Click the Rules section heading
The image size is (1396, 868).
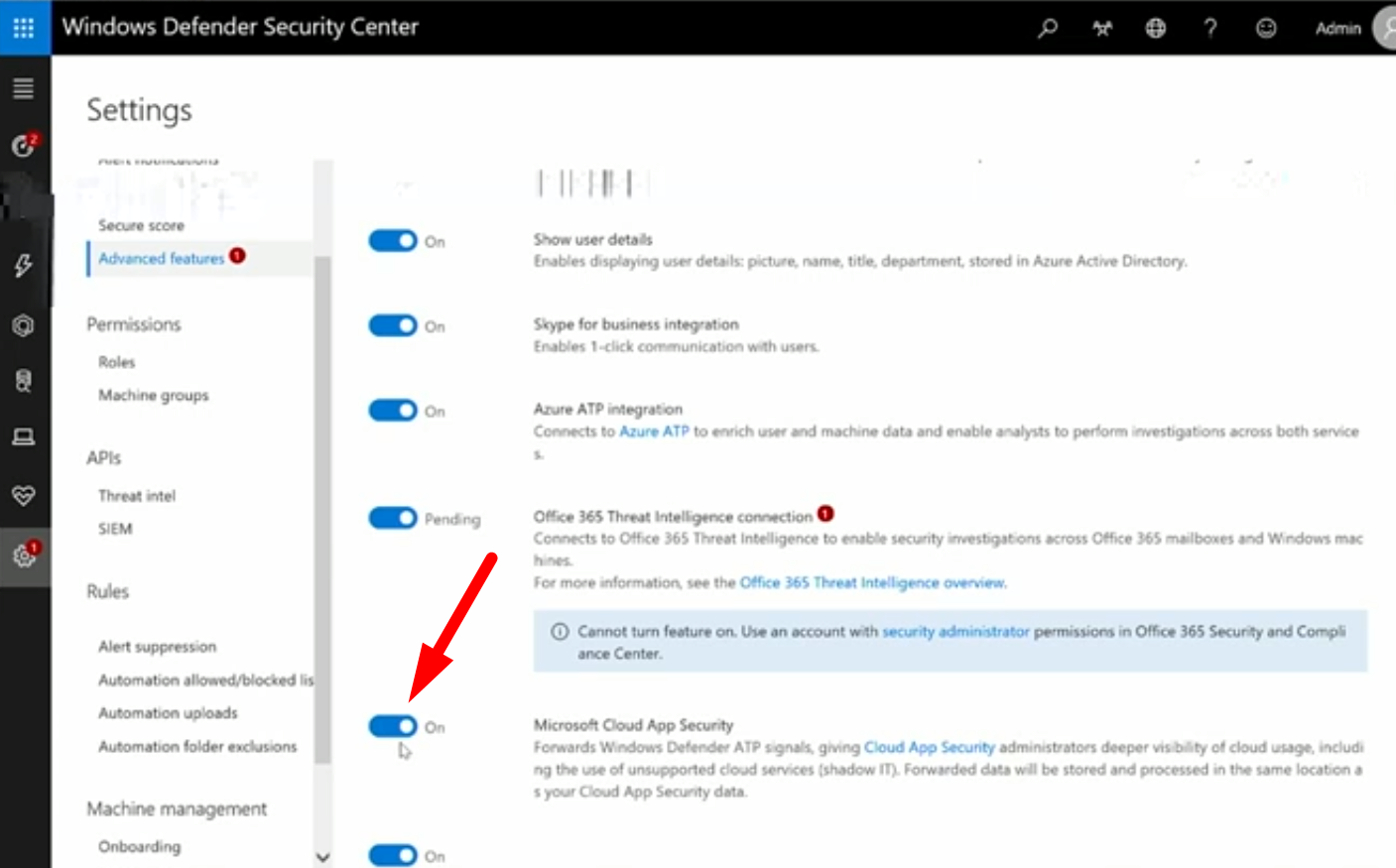coord(107,591)
